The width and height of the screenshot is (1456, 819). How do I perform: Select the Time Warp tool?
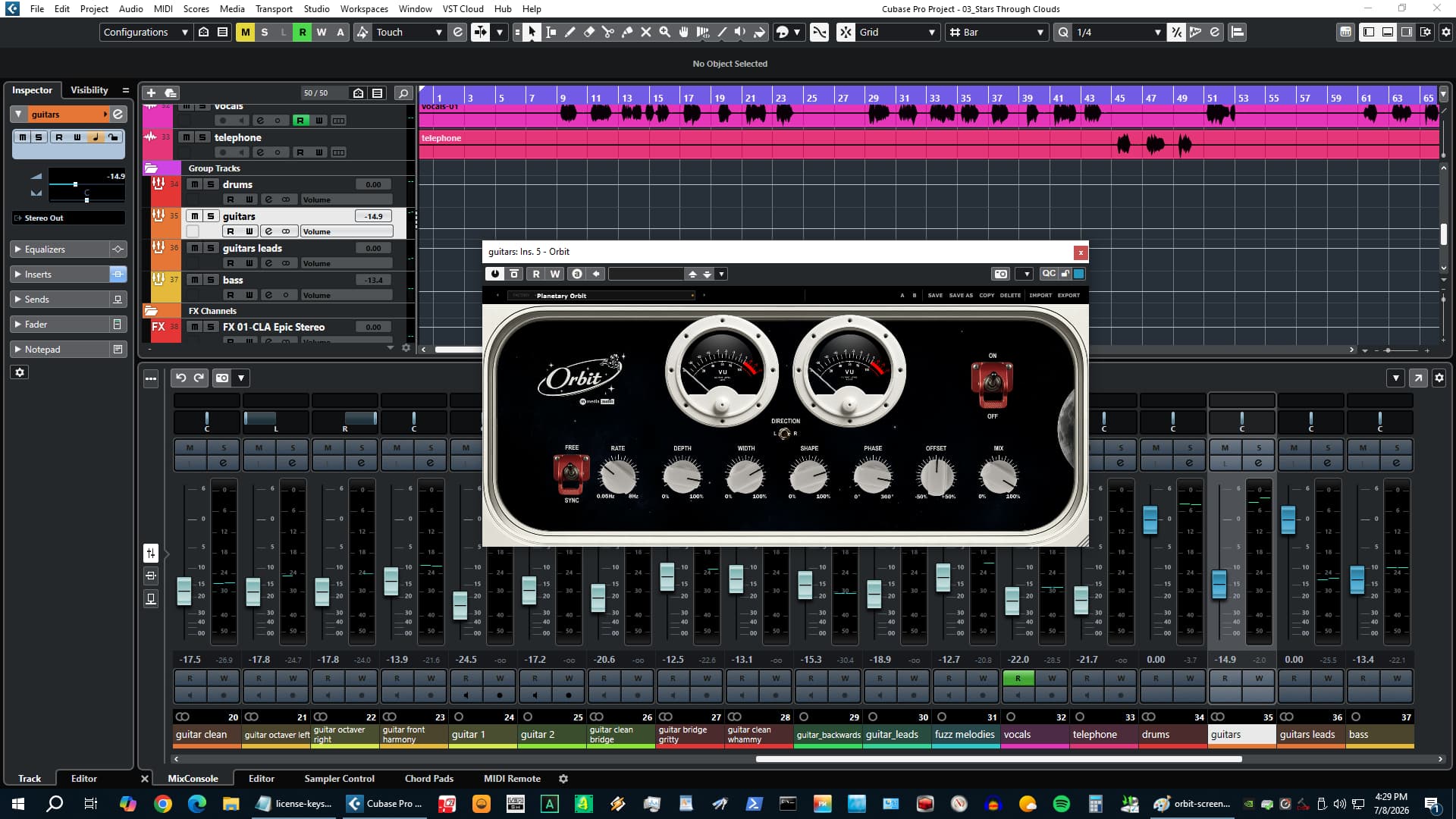pyautogui.click(x=703, y=32)
